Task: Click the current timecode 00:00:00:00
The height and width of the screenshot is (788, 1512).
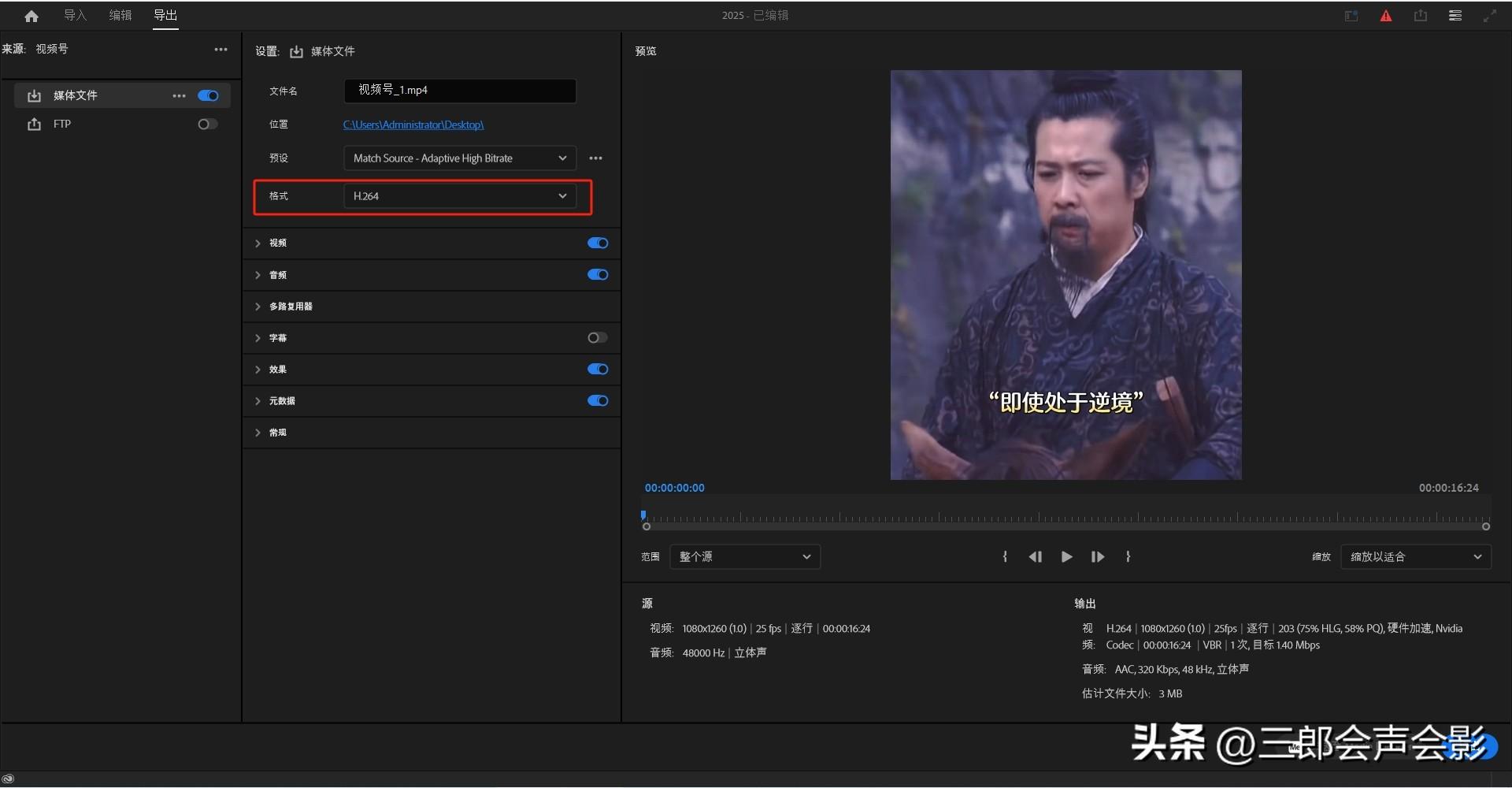Action: tap(675, 489)
